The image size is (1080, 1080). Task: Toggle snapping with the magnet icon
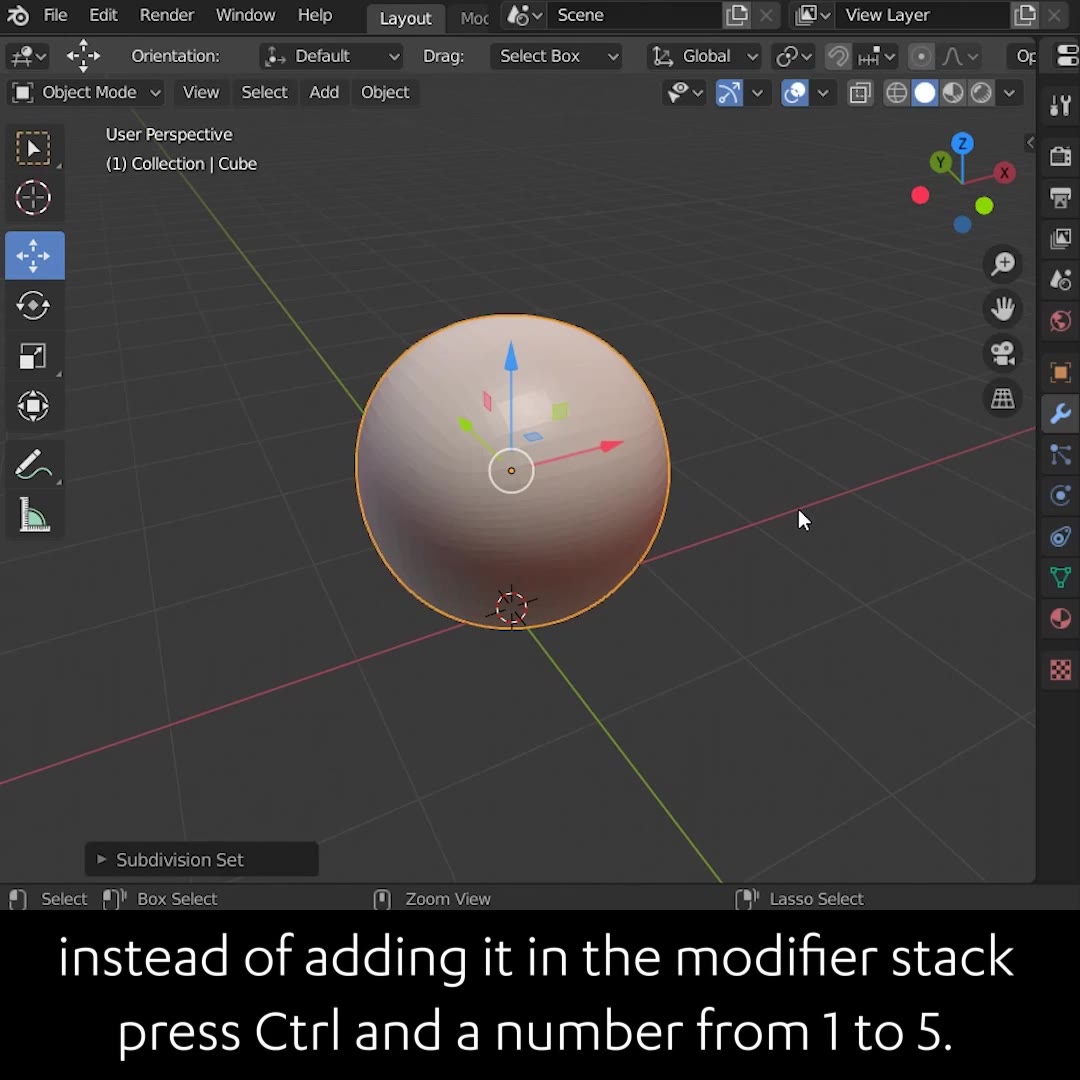coord(838,56)
